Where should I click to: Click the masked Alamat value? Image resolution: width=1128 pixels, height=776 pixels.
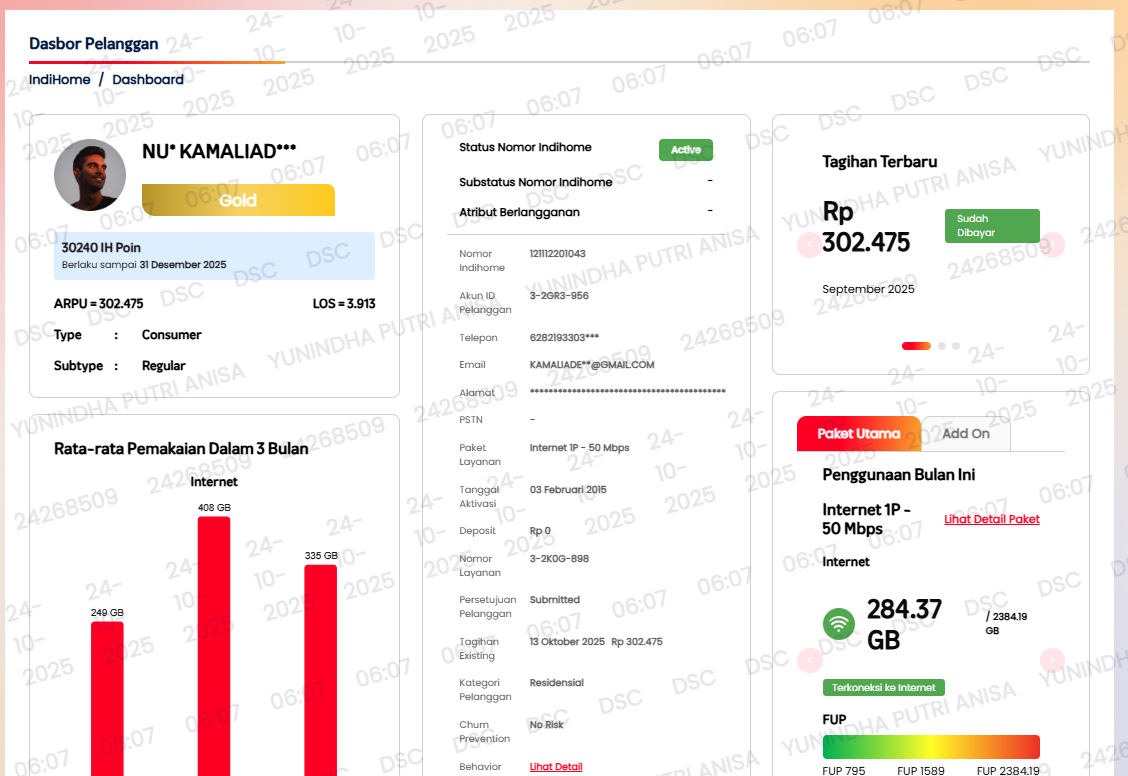tap(627, 391)
